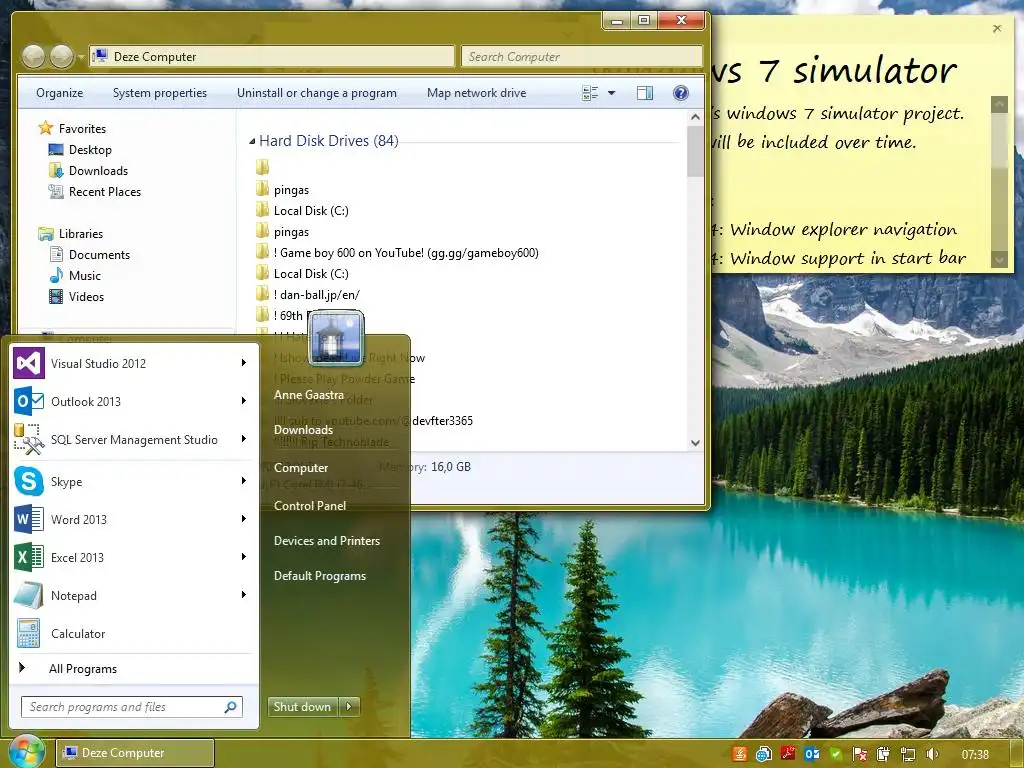Toggle the preview pane icon in Explorer
This screenshot has width=1024, height=768.
point(645,93)
